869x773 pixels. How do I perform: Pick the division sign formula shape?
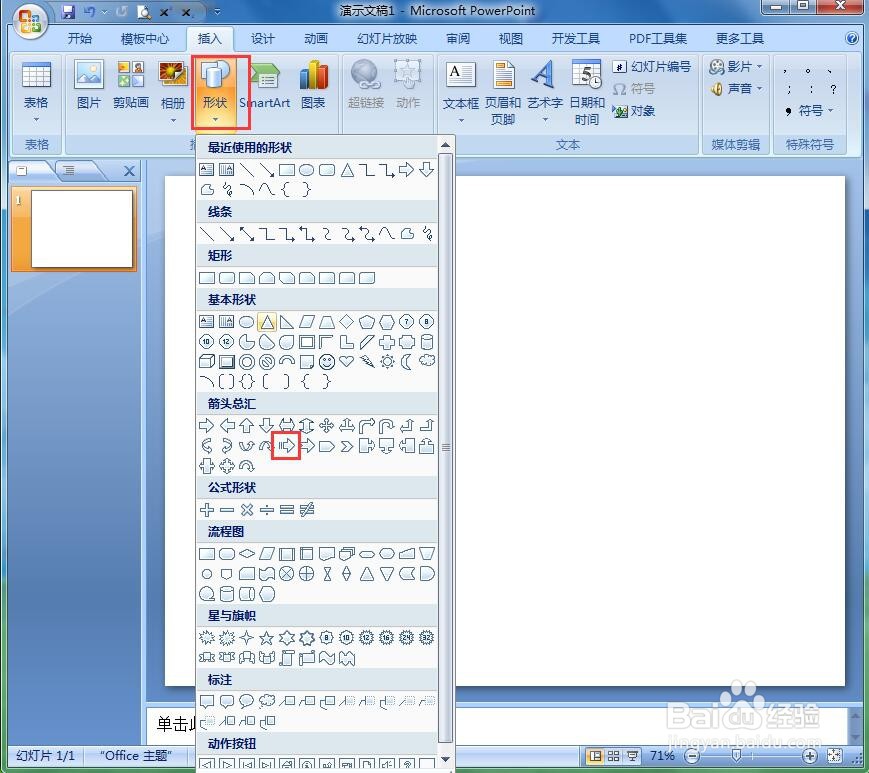tap(267, 509)
